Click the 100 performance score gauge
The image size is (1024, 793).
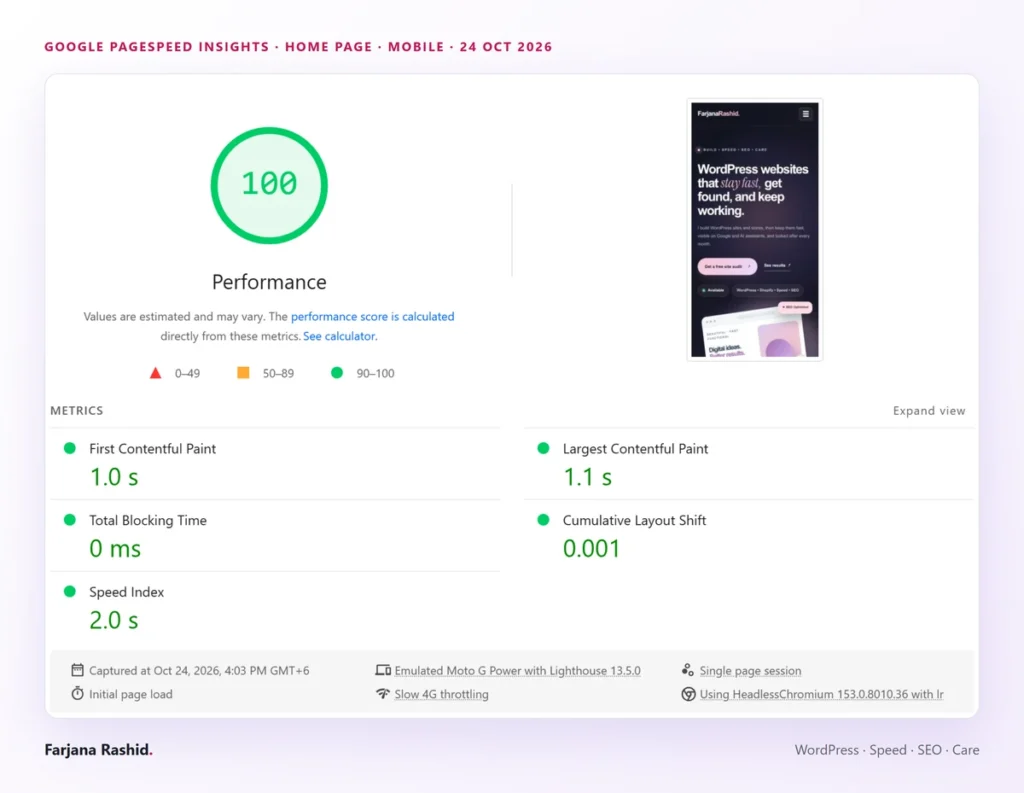[269, 186]
